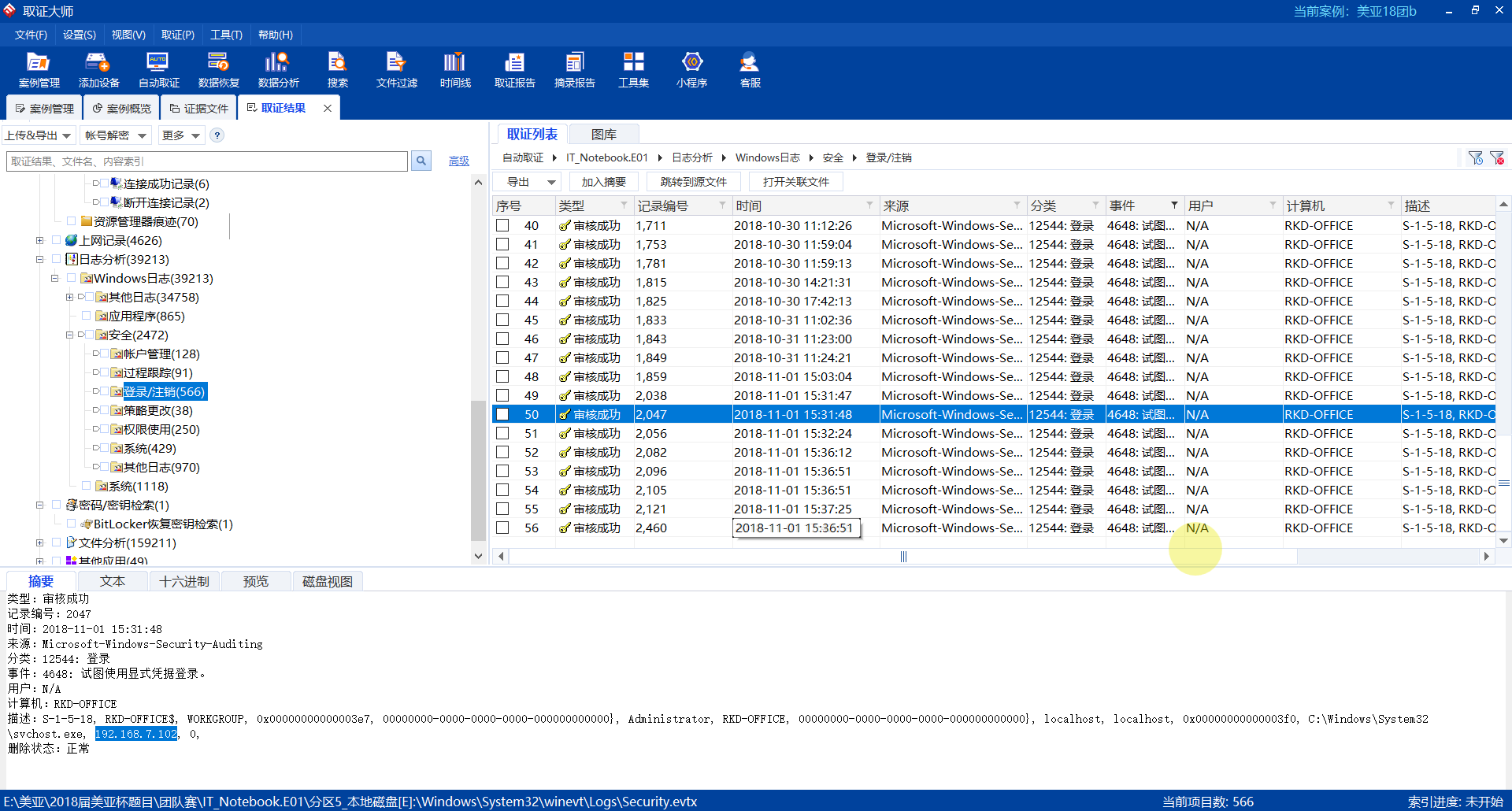Open the 小程序 icon
This screenshot has height=811, width=1512.
[691, 69]
